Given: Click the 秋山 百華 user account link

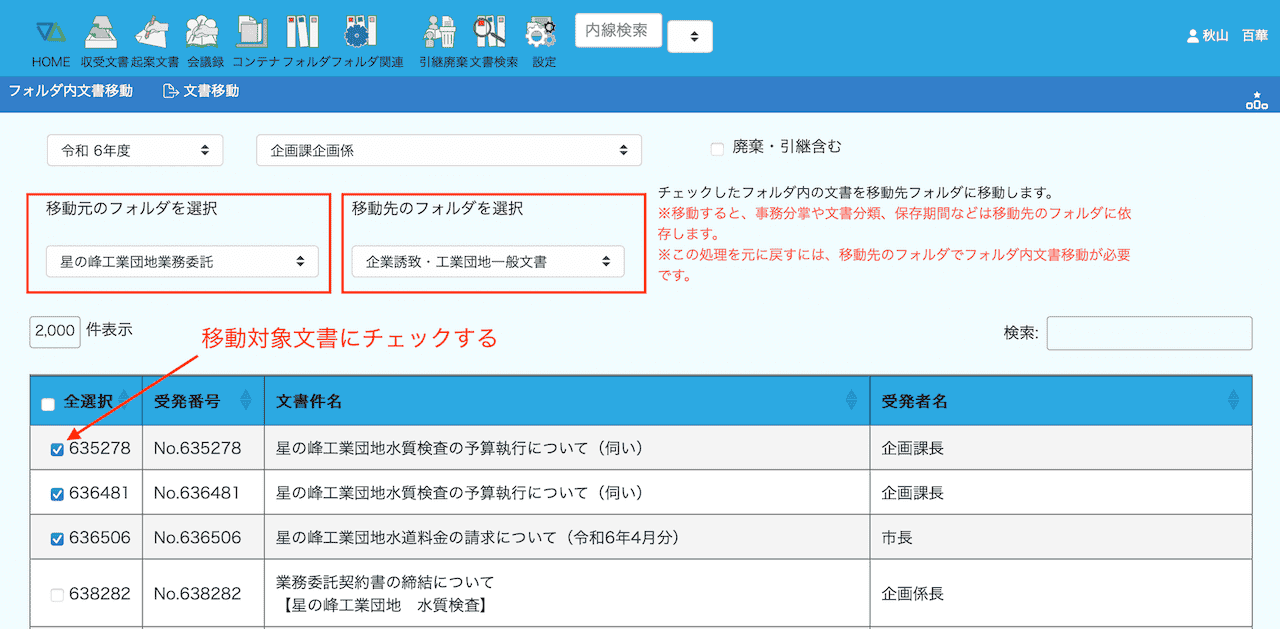Looking at the screenshot, I should coord(1226,35).
